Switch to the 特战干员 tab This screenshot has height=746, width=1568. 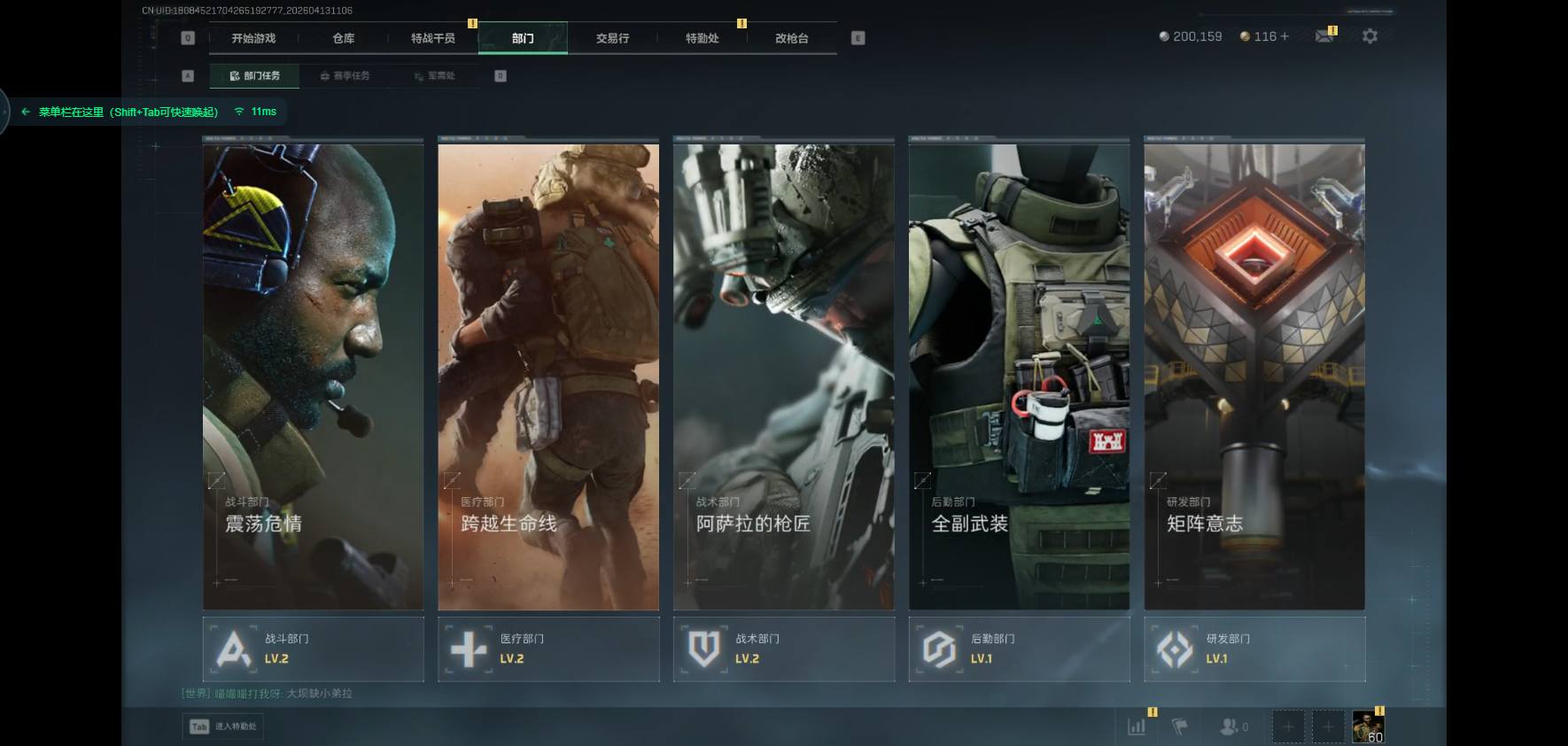pyautogui.click(x=433, y=38)
